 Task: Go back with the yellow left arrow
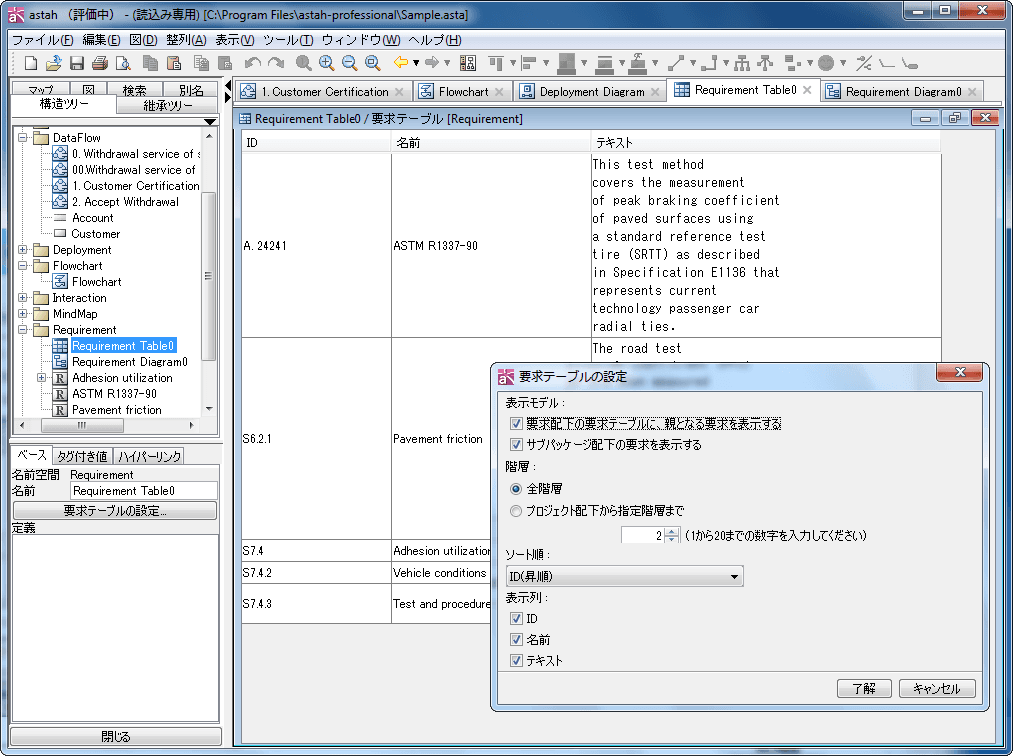401,63
